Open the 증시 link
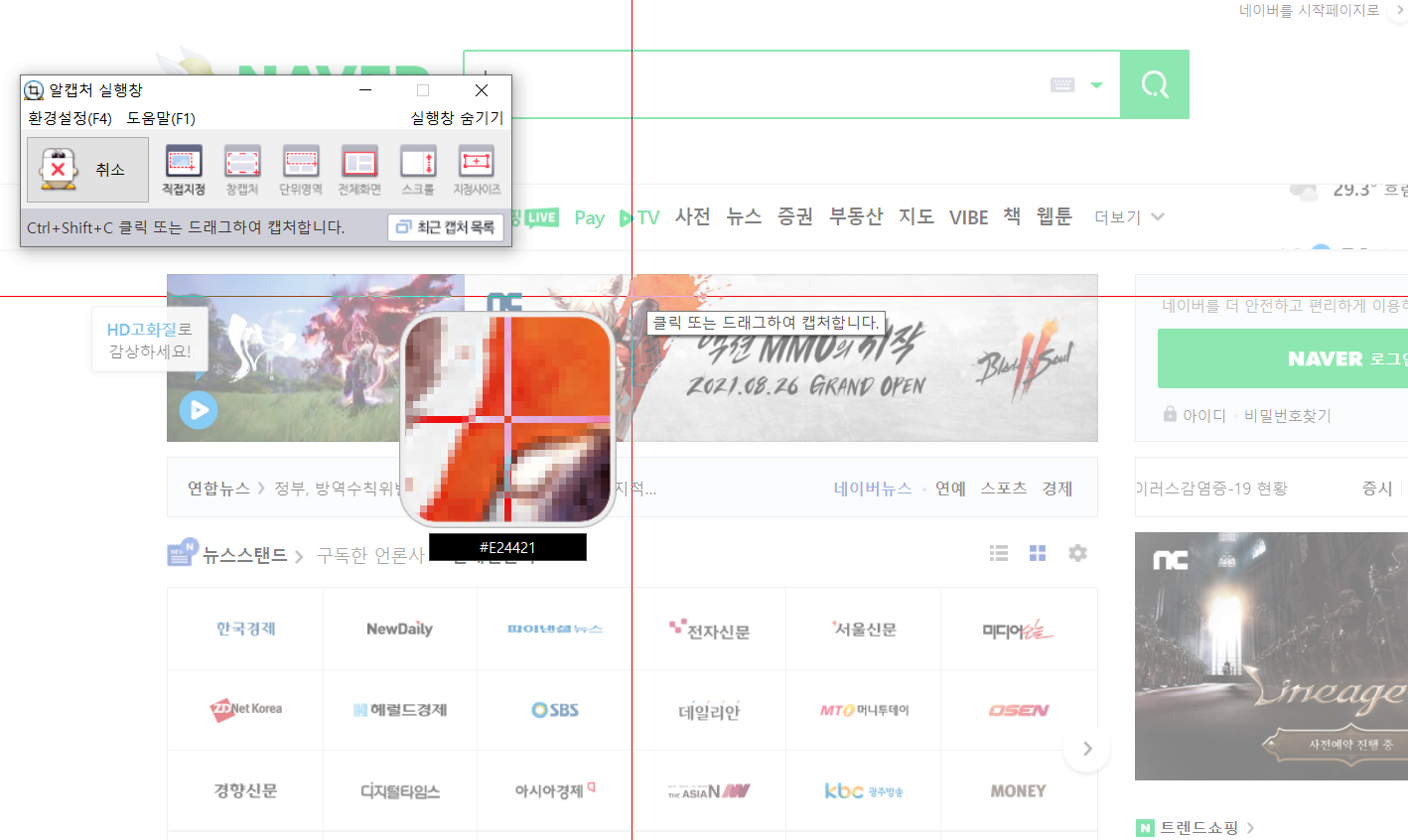Viewport: 1408px width, 840px height. pyautogui.click(x=1377, y=488)
